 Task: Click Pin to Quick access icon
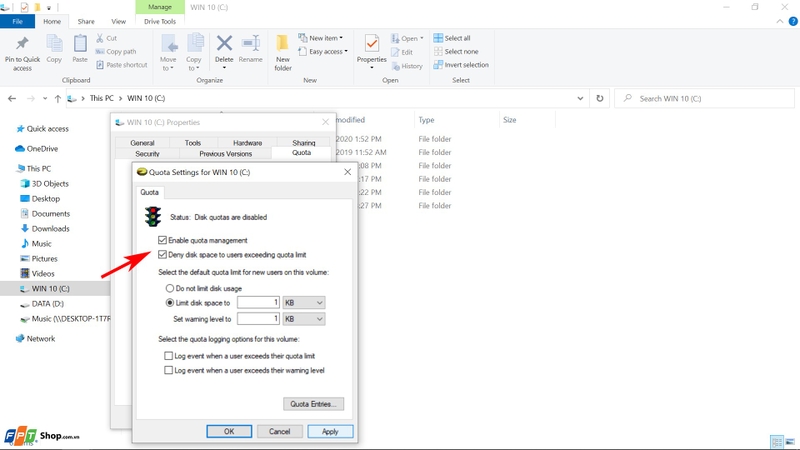click(22, 44)
